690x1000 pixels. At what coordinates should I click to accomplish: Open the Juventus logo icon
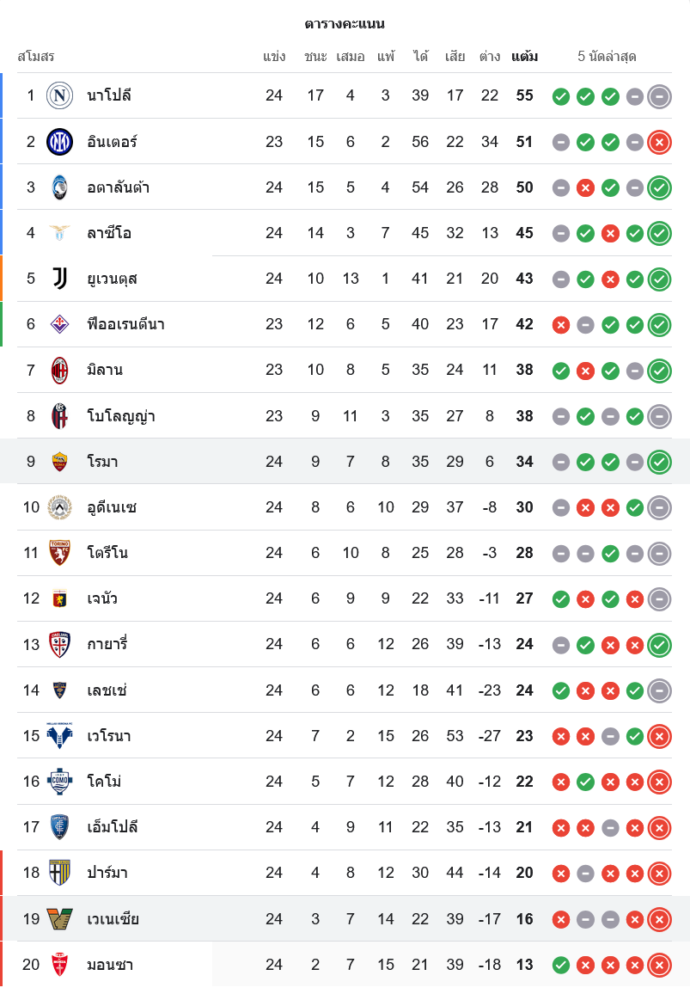tap(60, 279)
